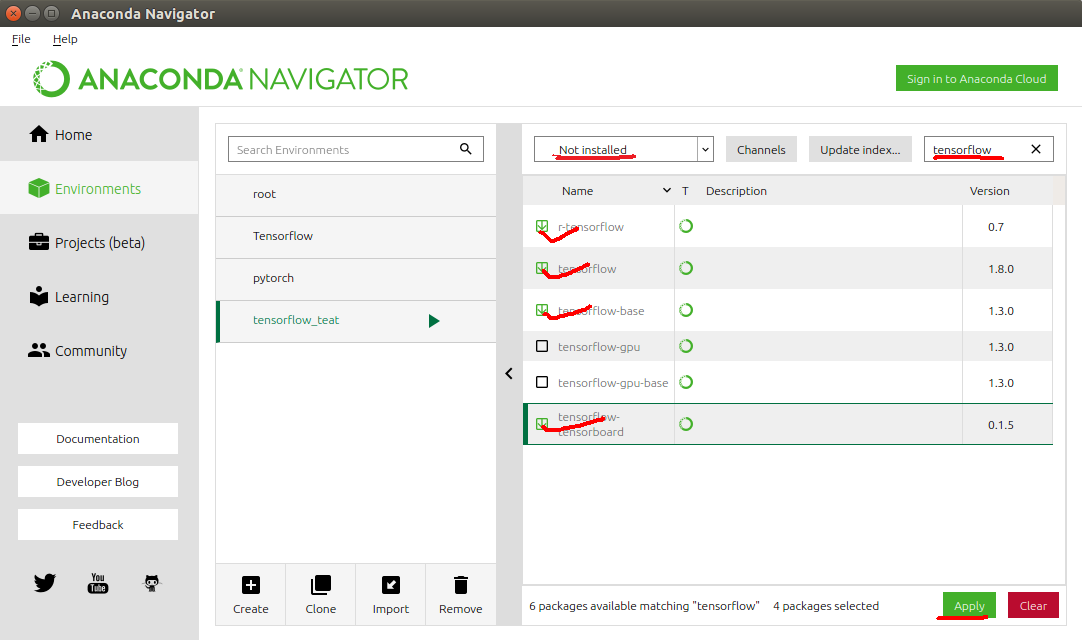Collapse the environments panel with the left chevron
The height and width of the screenshot is (640, 1082).
click(509, 374)
